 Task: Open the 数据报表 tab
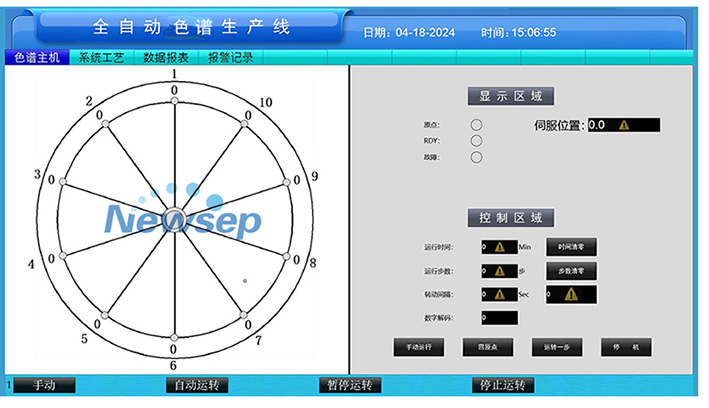click(166, 58)
